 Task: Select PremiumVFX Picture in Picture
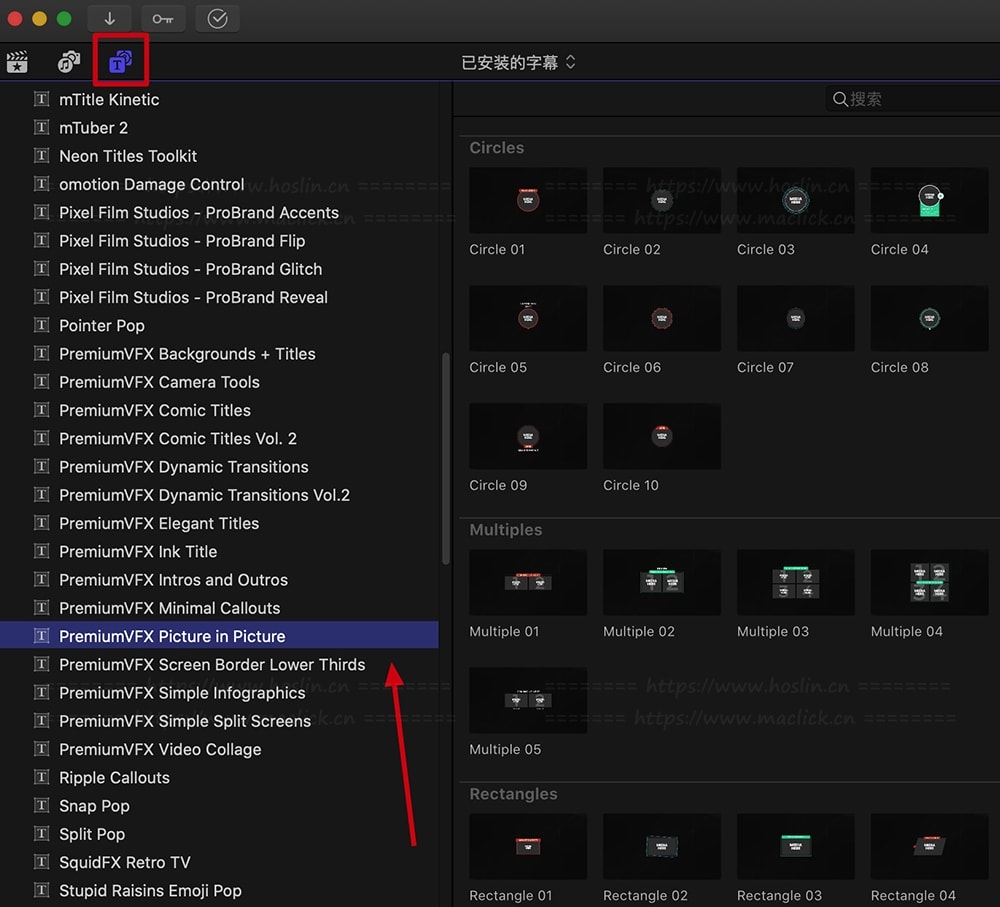pyautogui.click(x=219, y=636)
